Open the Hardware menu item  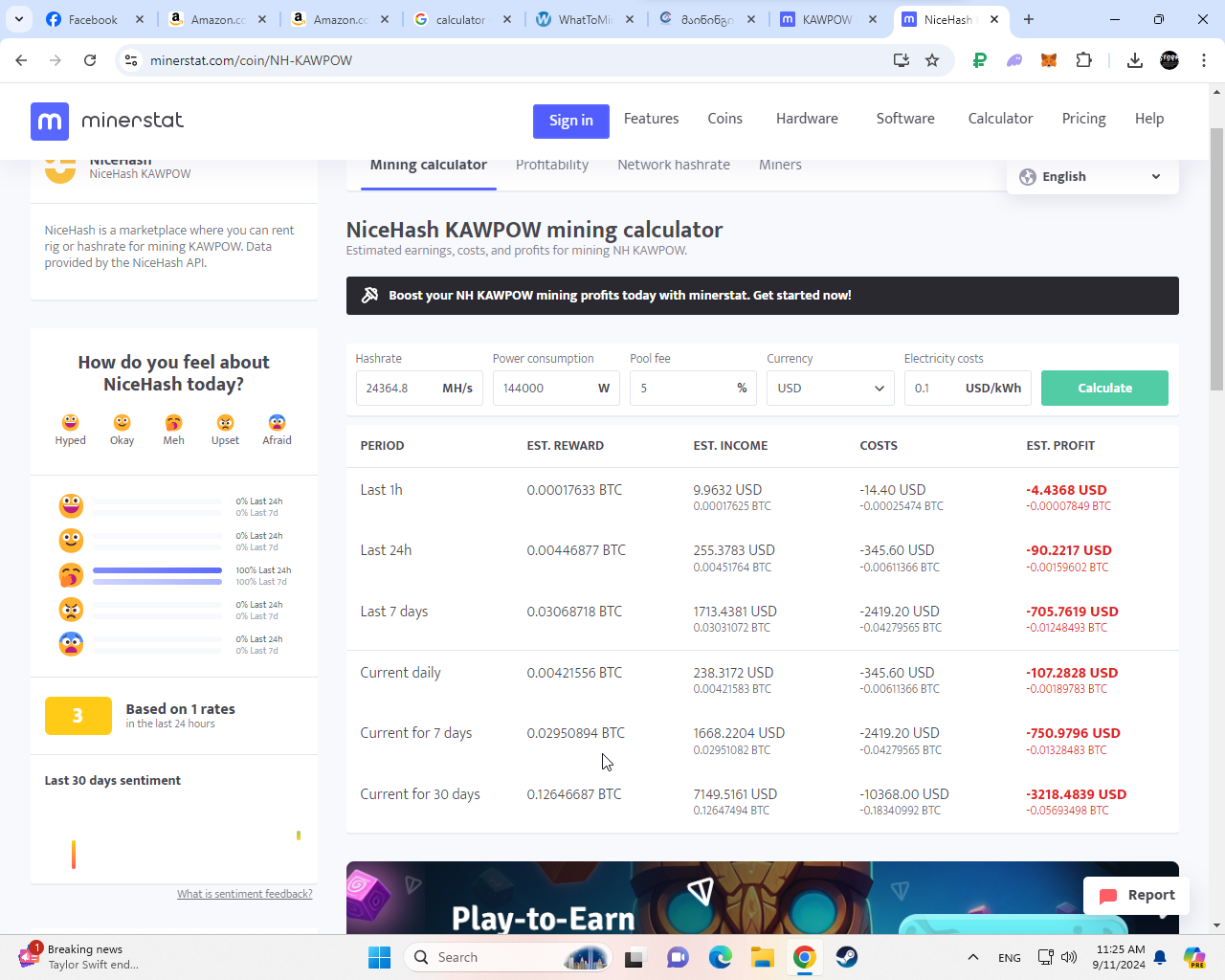[x=807, y=119]
